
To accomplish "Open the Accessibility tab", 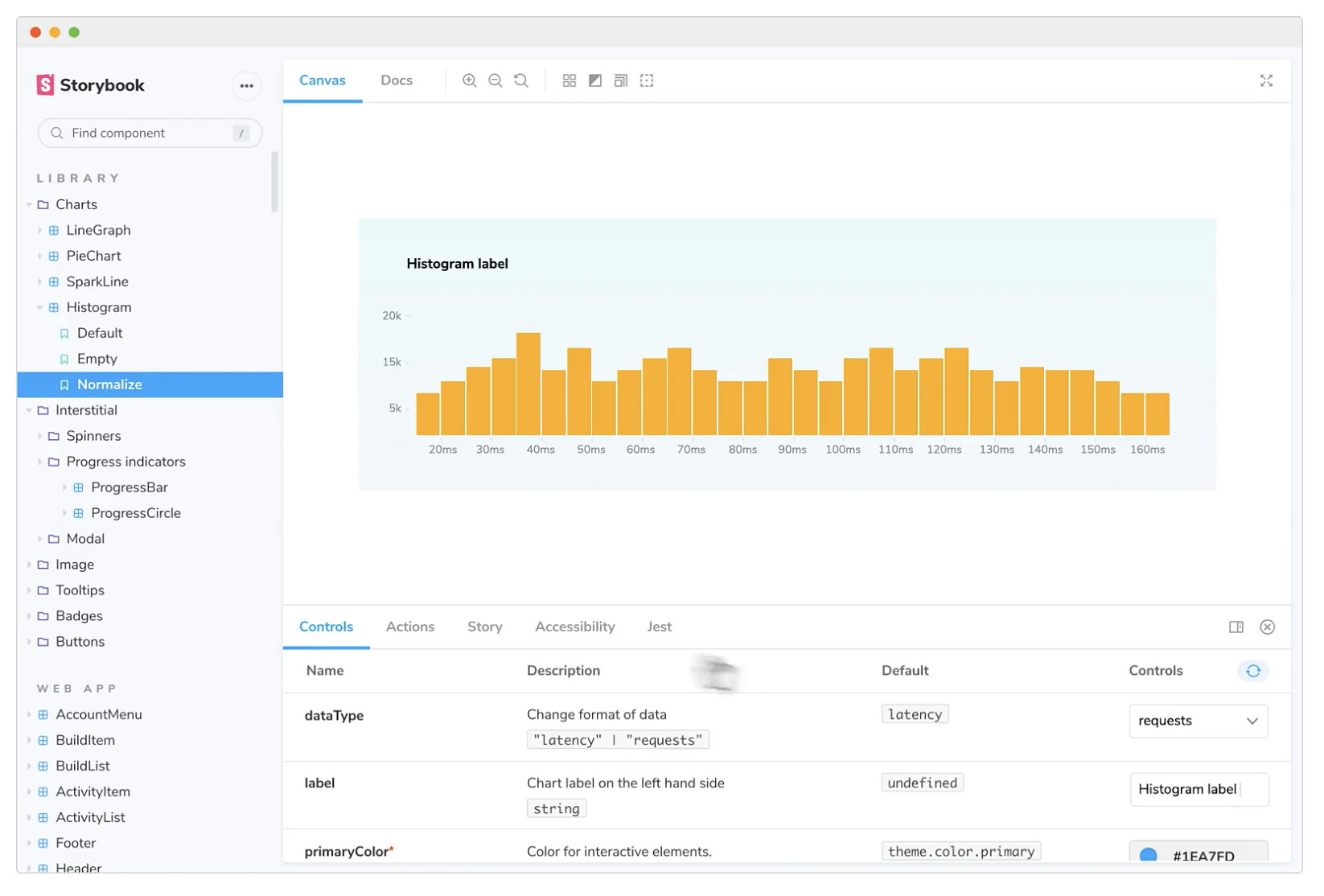I will click(574, 627).
